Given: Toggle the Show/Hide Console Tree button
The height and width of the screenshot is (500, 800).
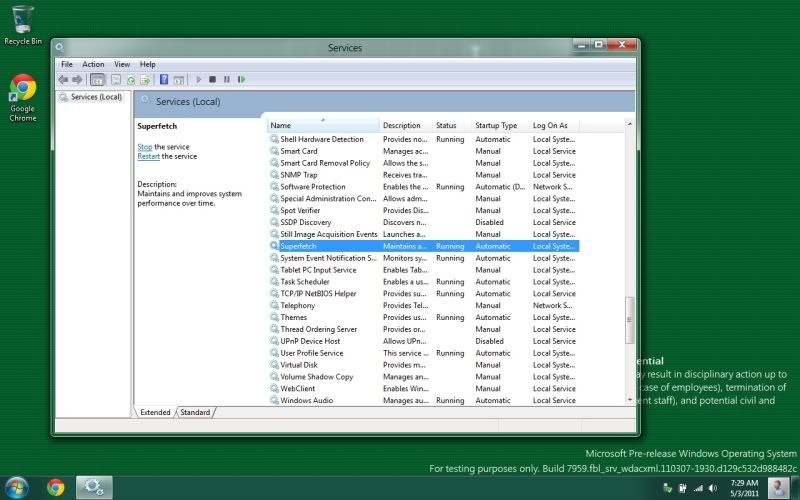Looking at the screenshot, I should tap(97, 80).
